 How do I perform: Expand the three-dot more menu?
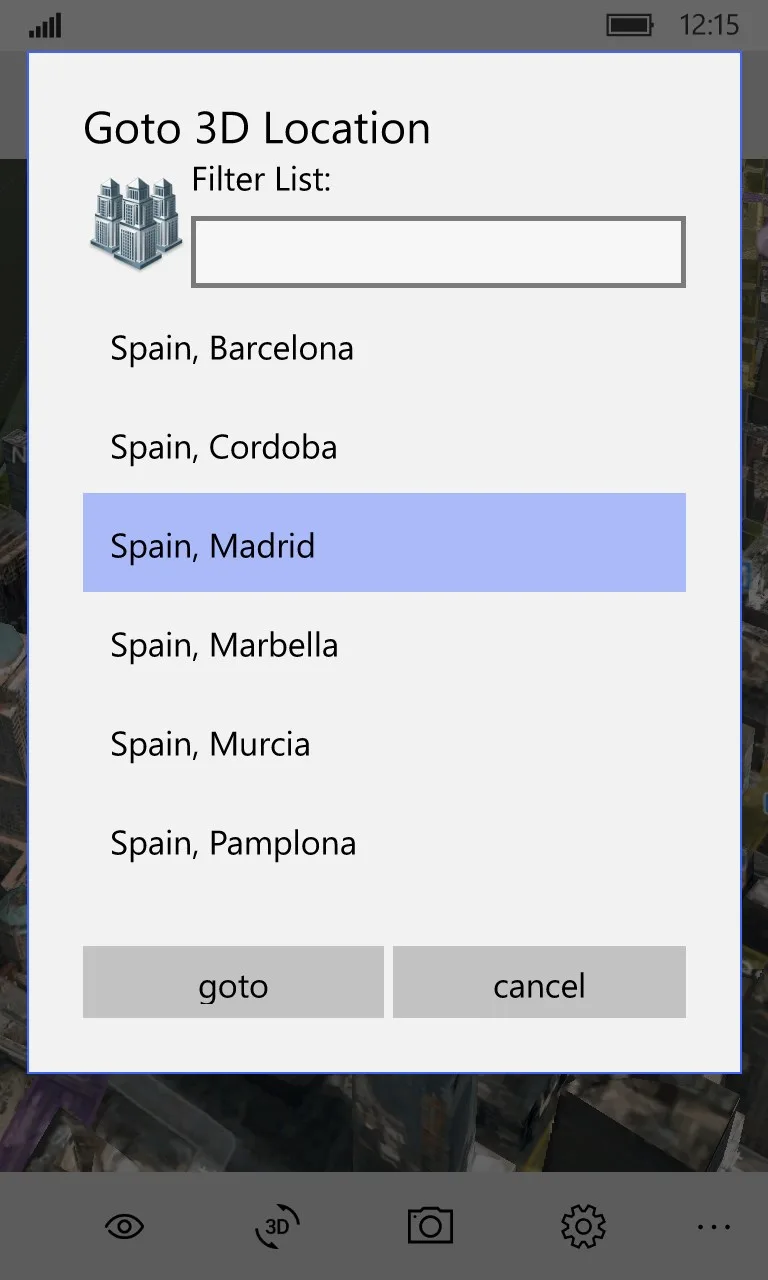coord(714,1227)
